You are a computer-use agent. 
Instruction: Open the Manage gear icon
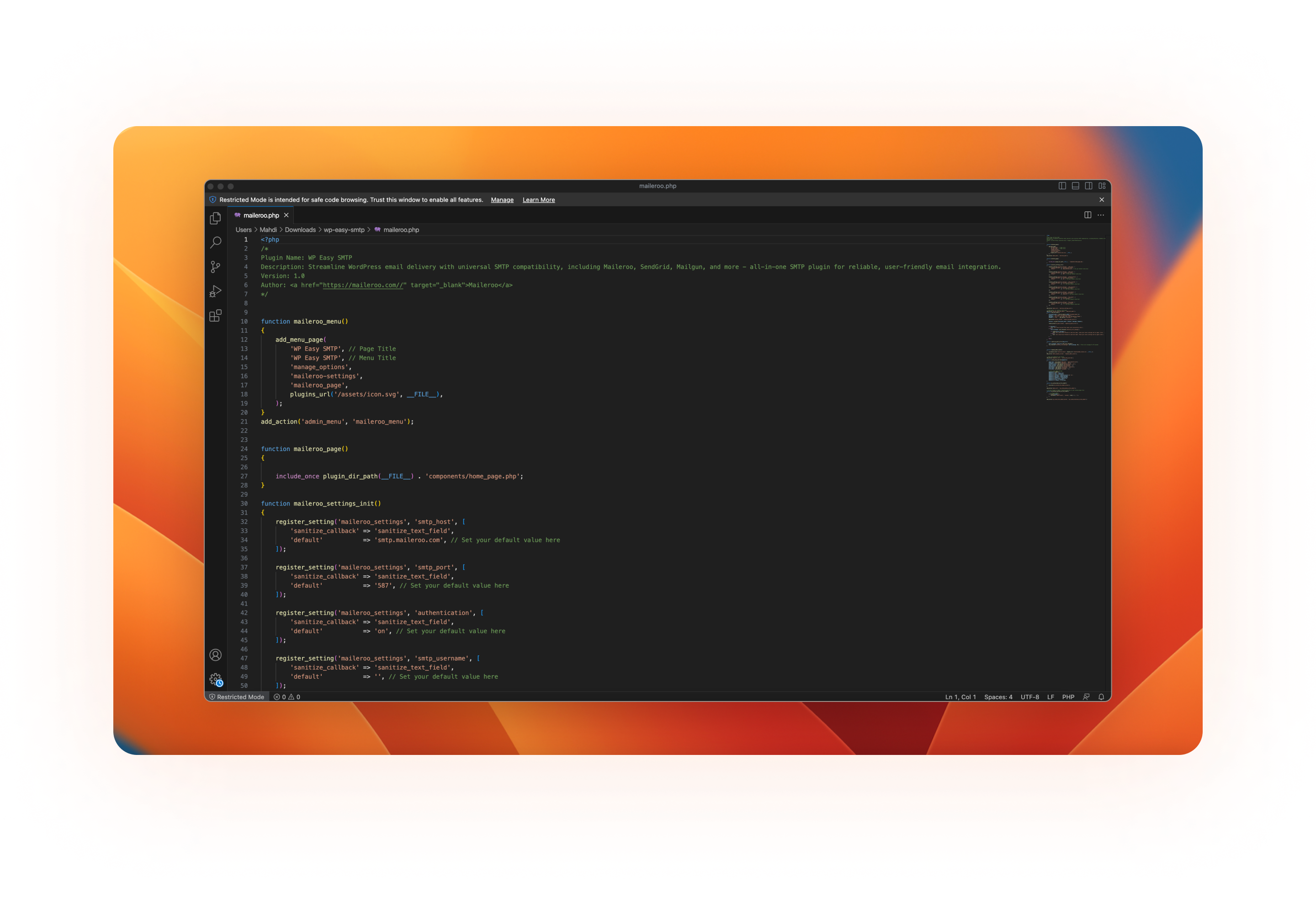[x=215, y=680]
